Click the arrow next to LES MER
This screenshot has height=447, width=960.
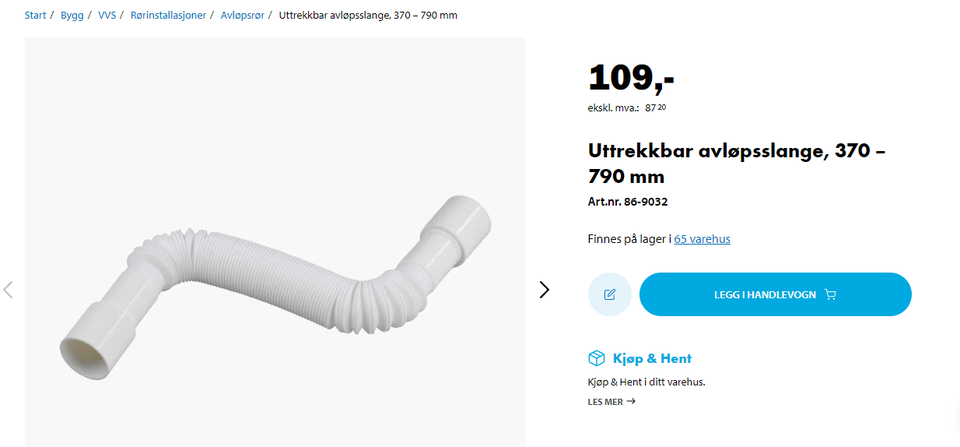click(x=631, y=402)
